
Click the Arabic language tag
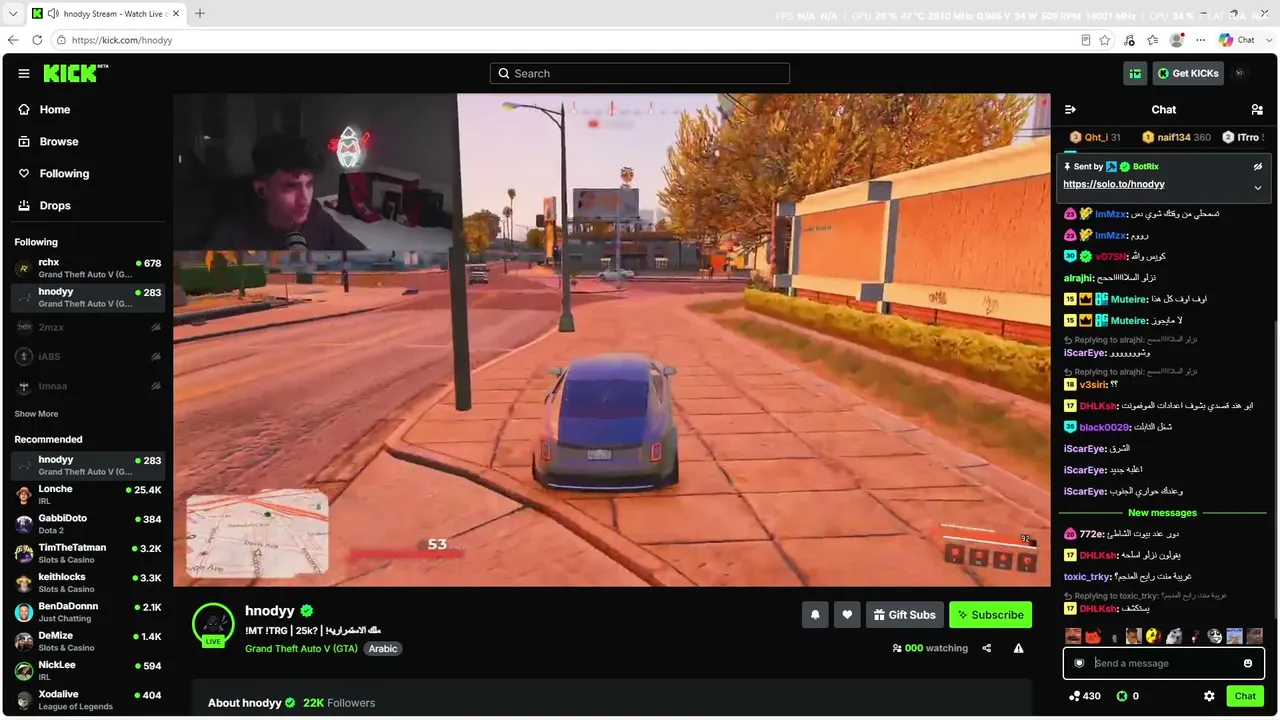[383, 649]
